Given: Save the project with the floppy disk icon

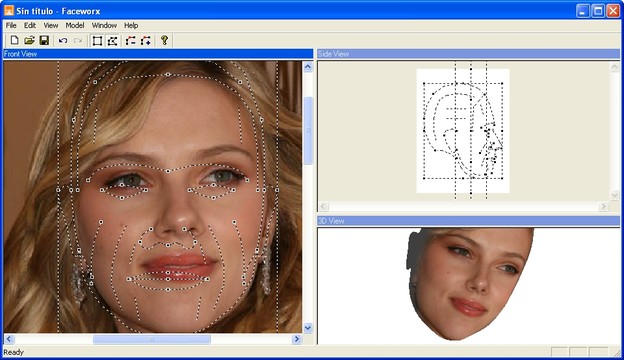Looking at the screenshot, I should coord(44,40).
